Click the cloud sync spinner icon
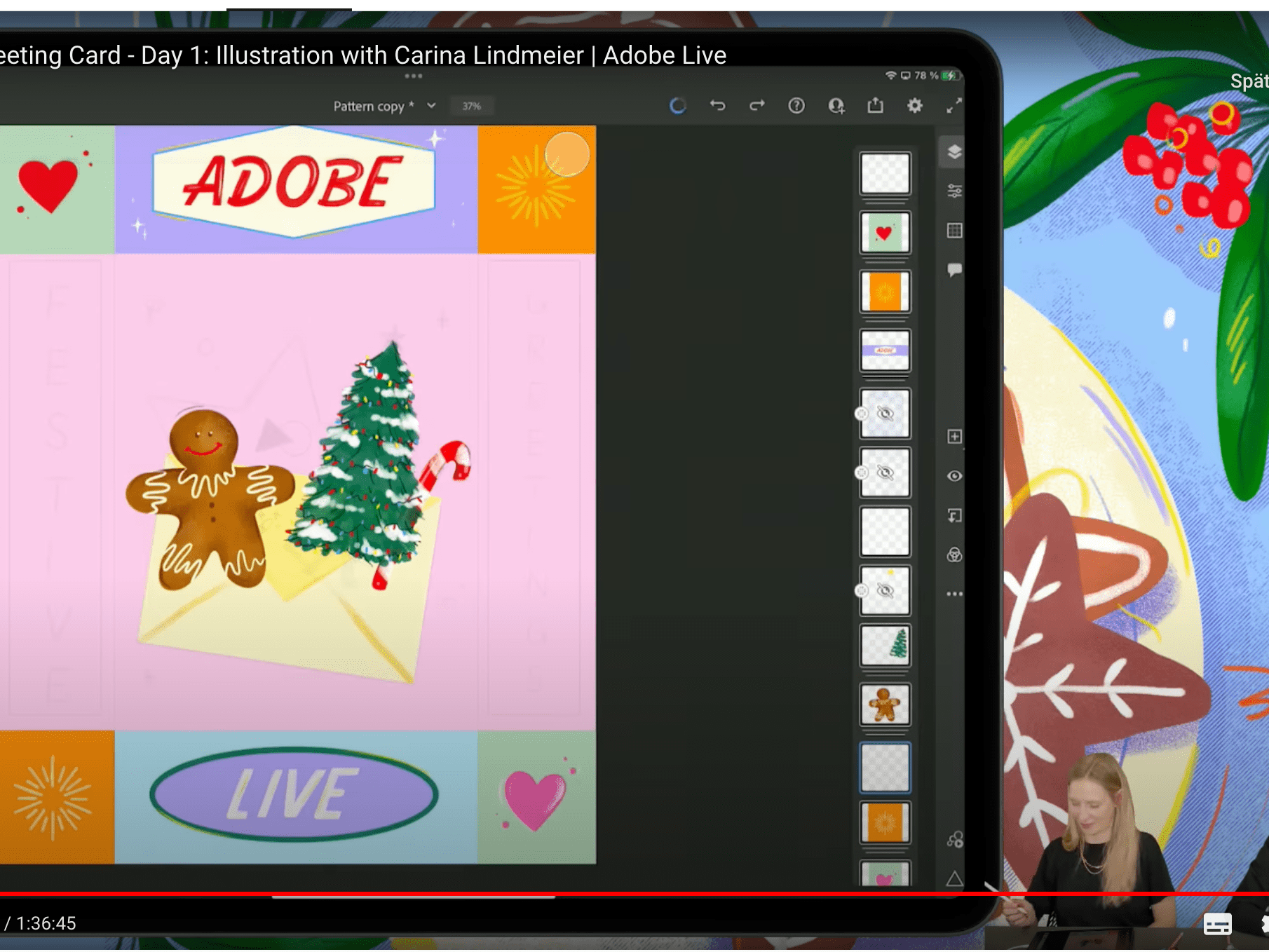The height and width of the screenshot is (952, 1269). coord(677,105)
